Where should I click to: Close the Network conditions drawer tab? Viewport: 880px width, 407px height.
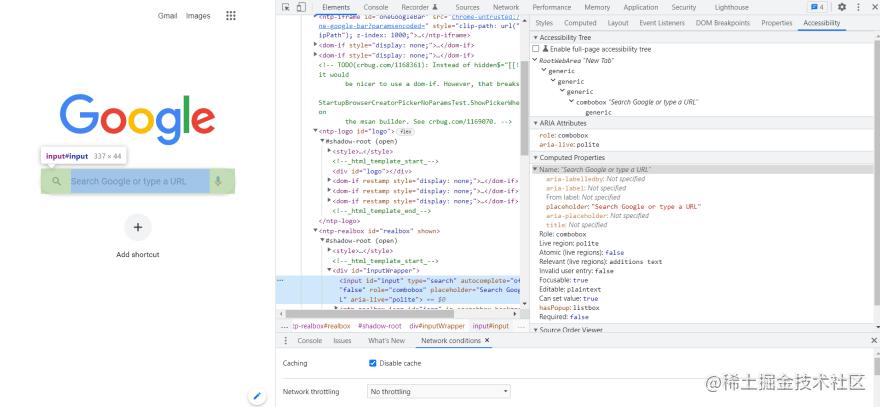tap(487, 341)
